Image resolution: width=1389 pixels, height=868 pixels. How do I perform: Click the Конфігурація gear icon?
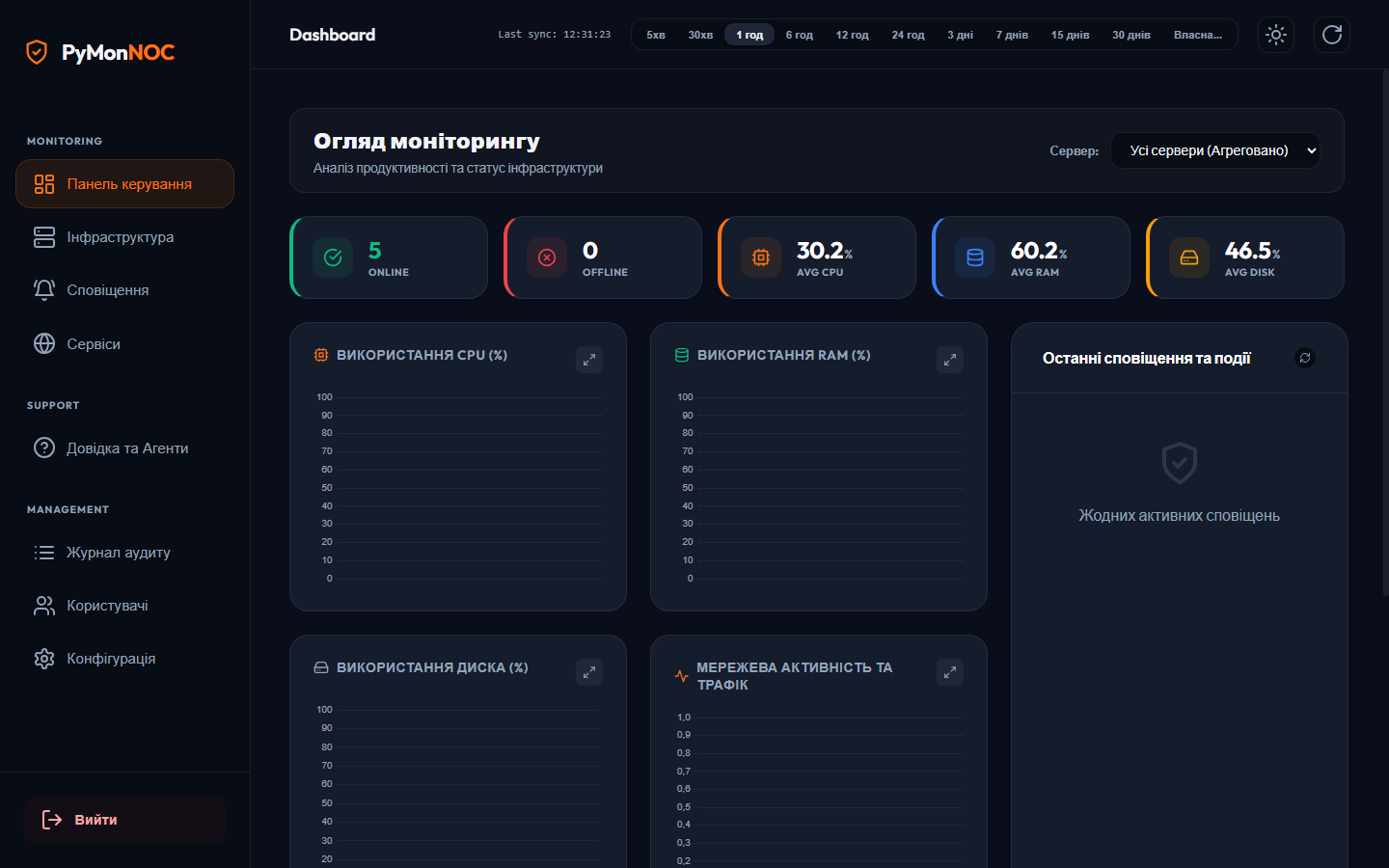pyautogui.click(x=44, y=659)
